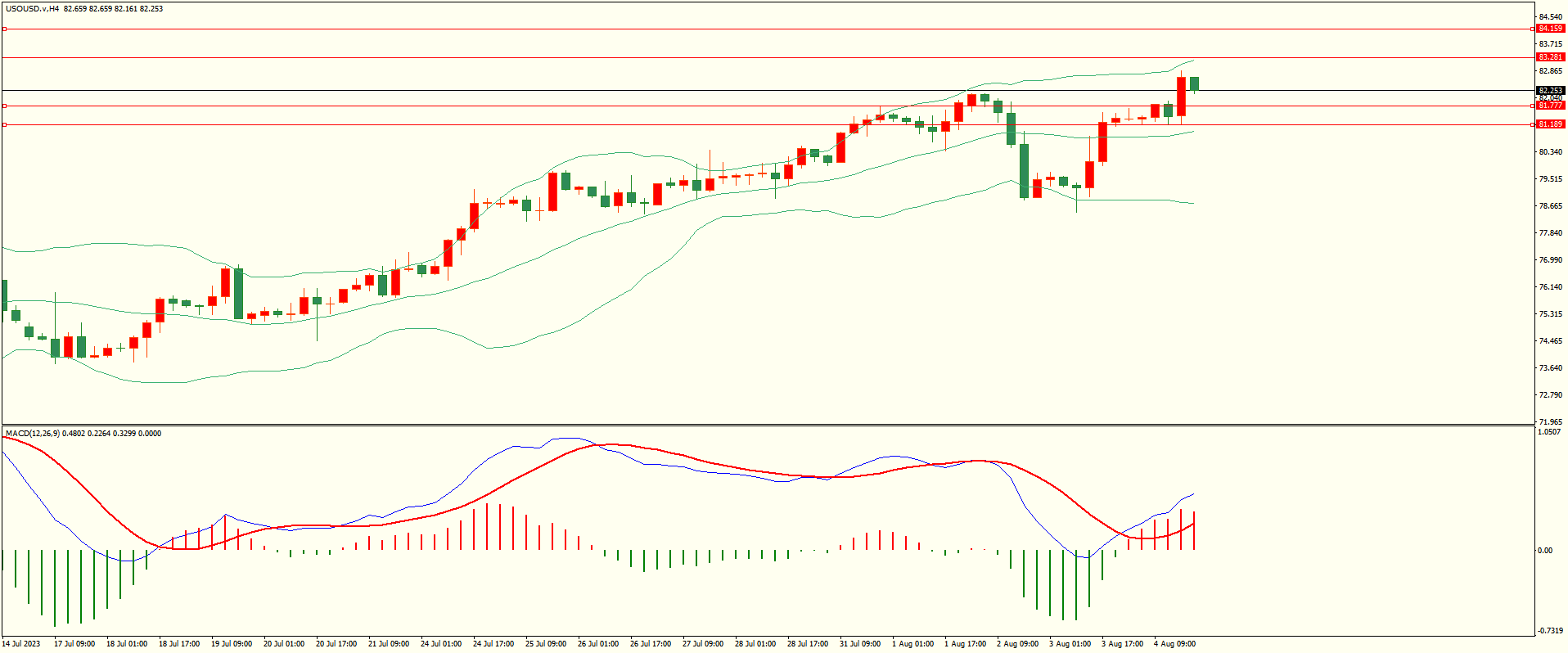Click the 76.990 price axis label
This screenshot has height=653, width=1568.
[x=1550, y=260]
